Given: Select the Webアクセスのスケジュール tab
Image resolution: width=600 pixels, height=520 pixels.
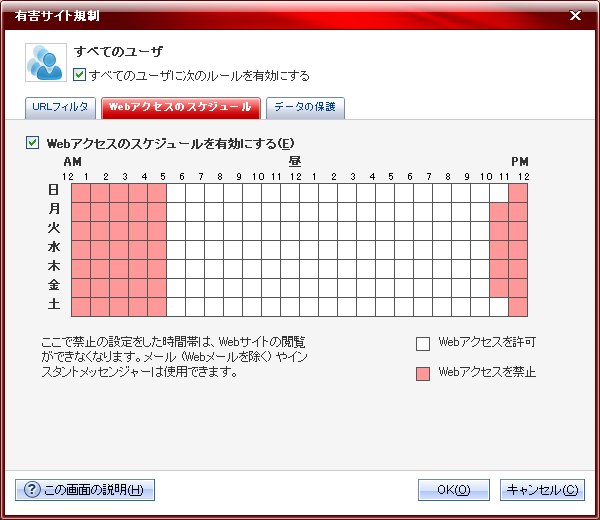Looking at the screenshot, I should pos(181,107).
